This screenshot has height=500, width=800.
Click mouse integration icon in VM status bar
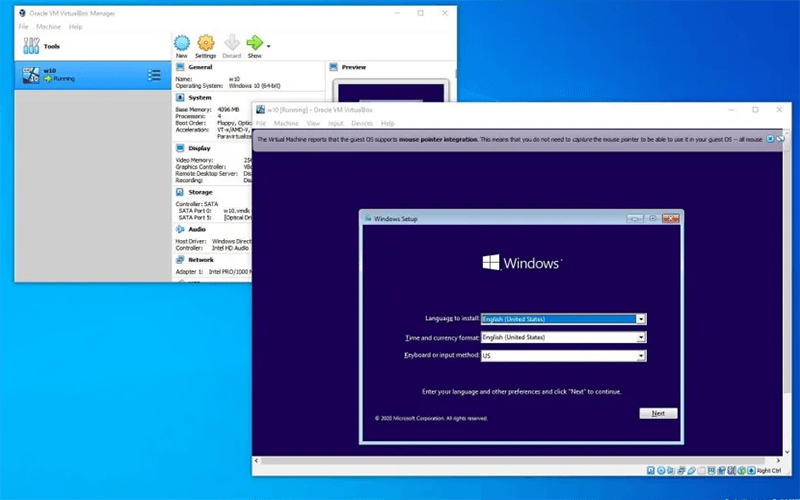point(742,470)
